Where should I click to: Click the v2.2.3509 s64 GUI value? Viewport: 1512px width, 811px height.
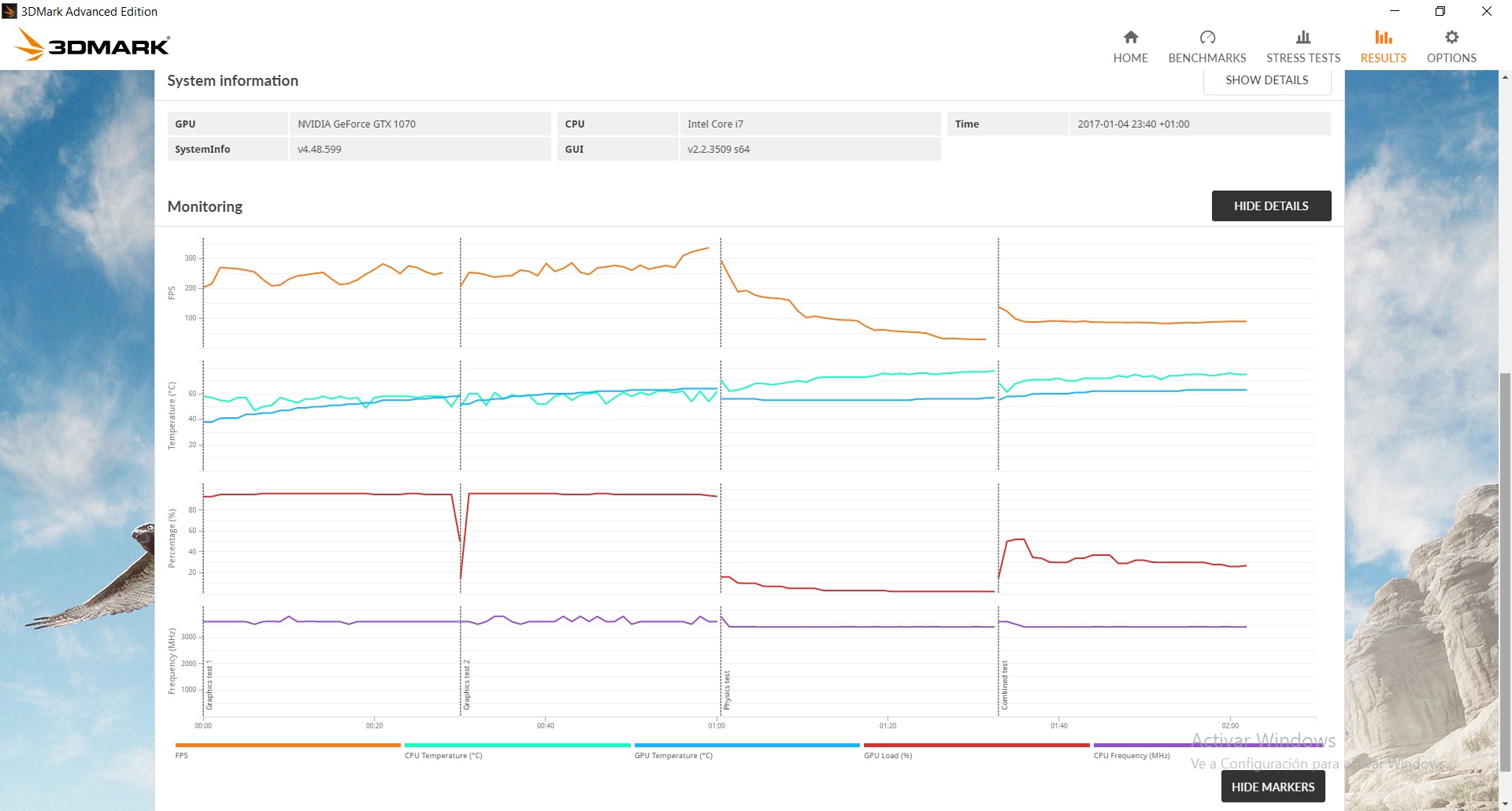tap(718, 149)
